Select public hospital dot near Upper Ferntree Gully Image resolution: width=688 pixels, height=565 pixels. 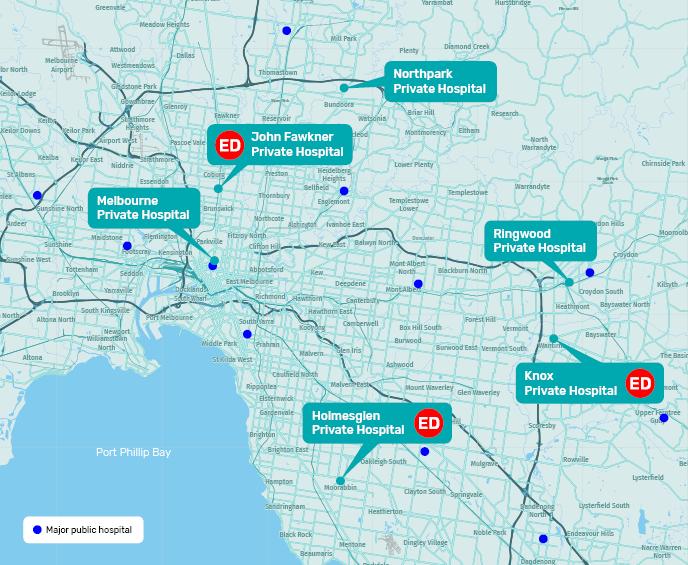[x=663, y=418]
